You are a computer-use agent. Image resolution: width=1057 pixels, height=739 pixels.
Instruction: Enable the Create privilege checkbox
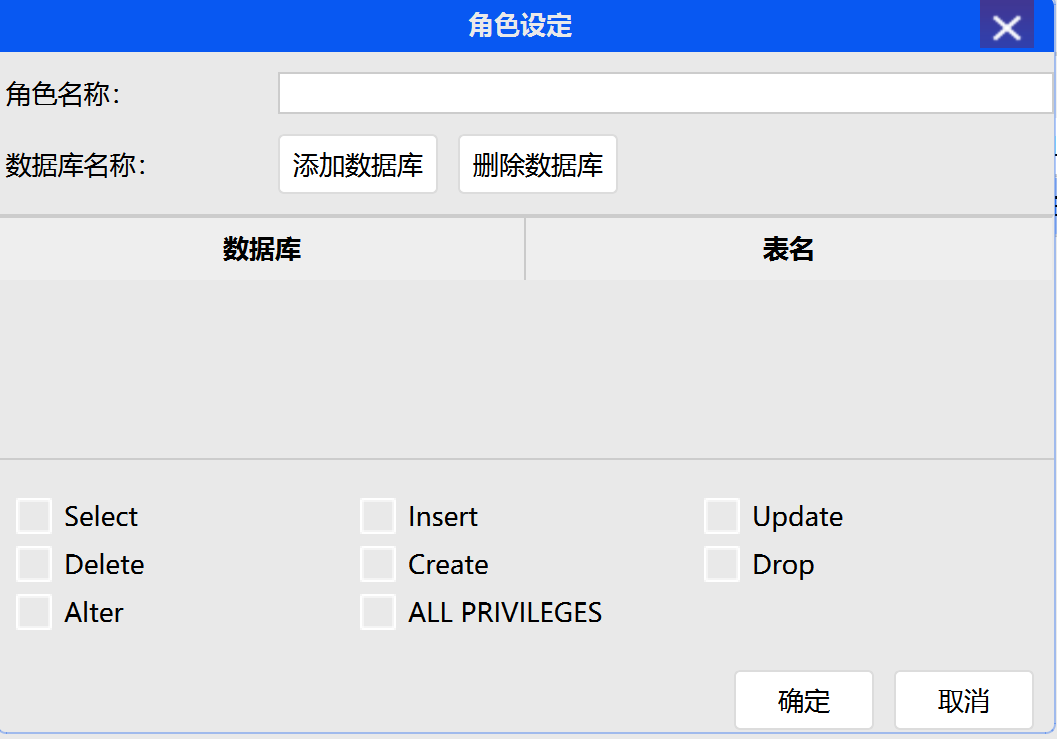pyautogui.click(x=378, y=564)
